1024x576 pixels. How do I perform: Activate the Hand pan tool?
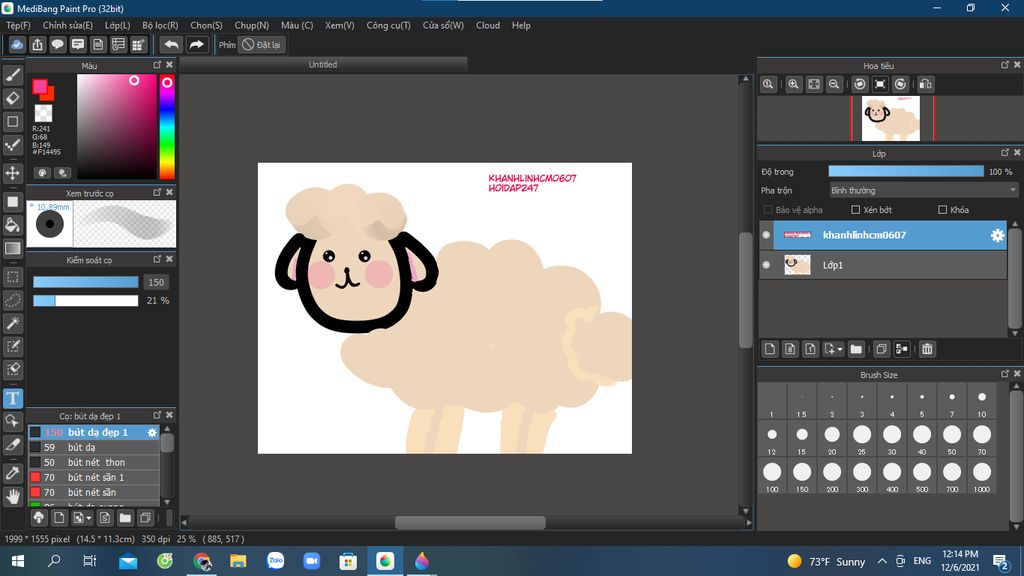[x=13, y=496]
